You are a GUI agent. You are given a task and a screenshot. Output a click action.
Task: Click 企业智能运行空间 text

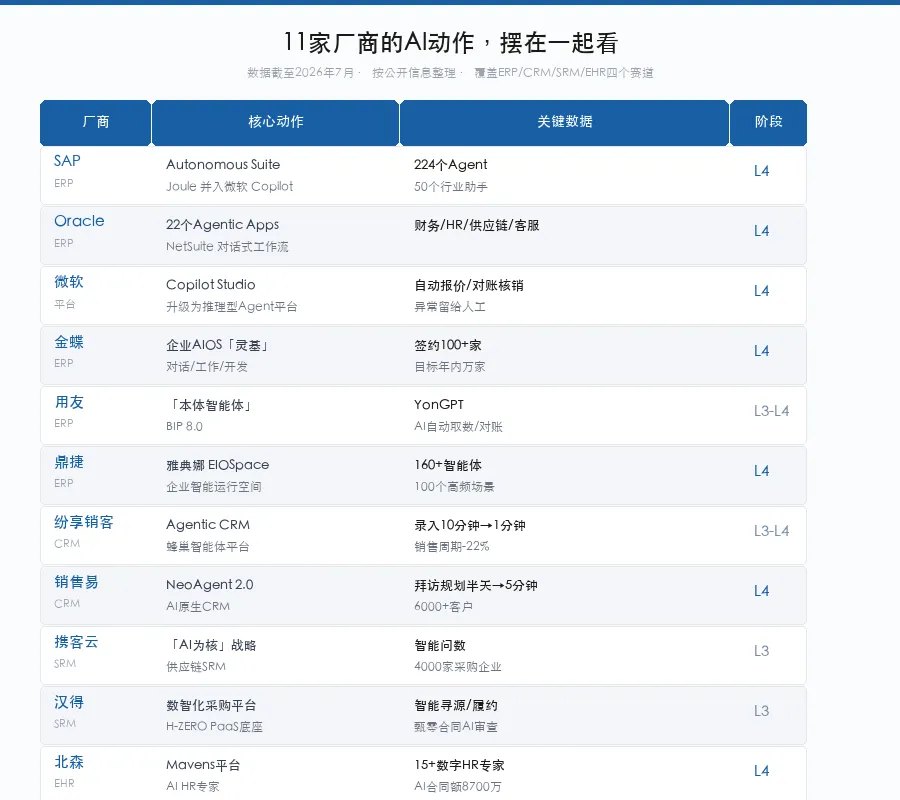point(214,487)
